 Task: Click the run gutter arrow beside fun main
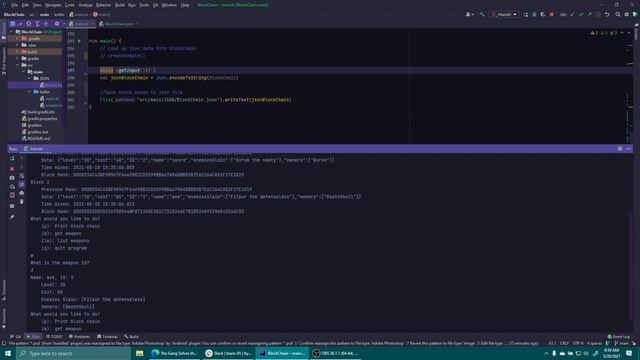pyautogui.click(x=80, y=41)
